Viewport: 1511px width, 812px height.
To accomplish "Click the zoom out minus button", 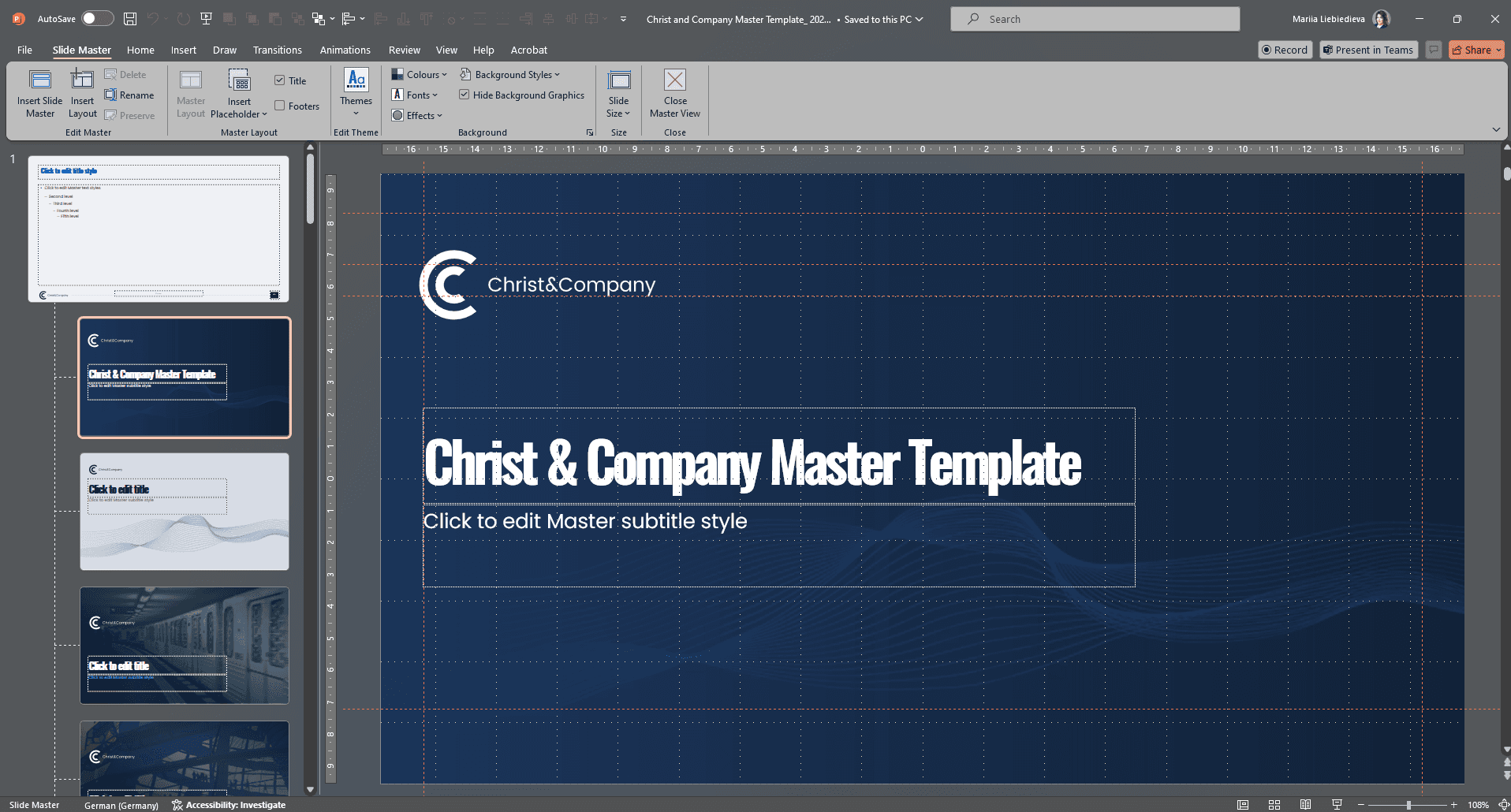I will point(1361,805).
